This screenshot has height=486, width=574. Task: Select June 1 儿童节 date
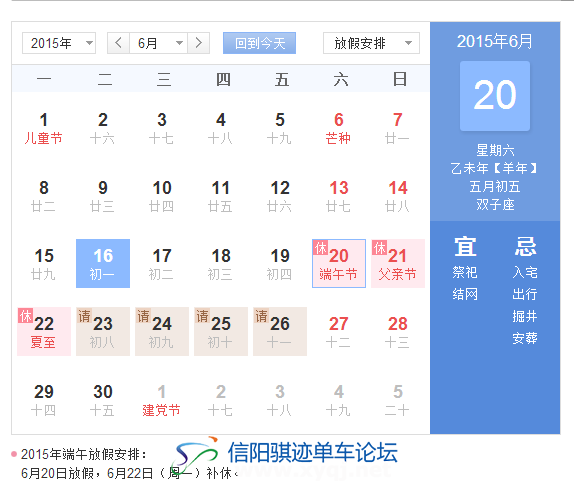click(x=44, y=128)
